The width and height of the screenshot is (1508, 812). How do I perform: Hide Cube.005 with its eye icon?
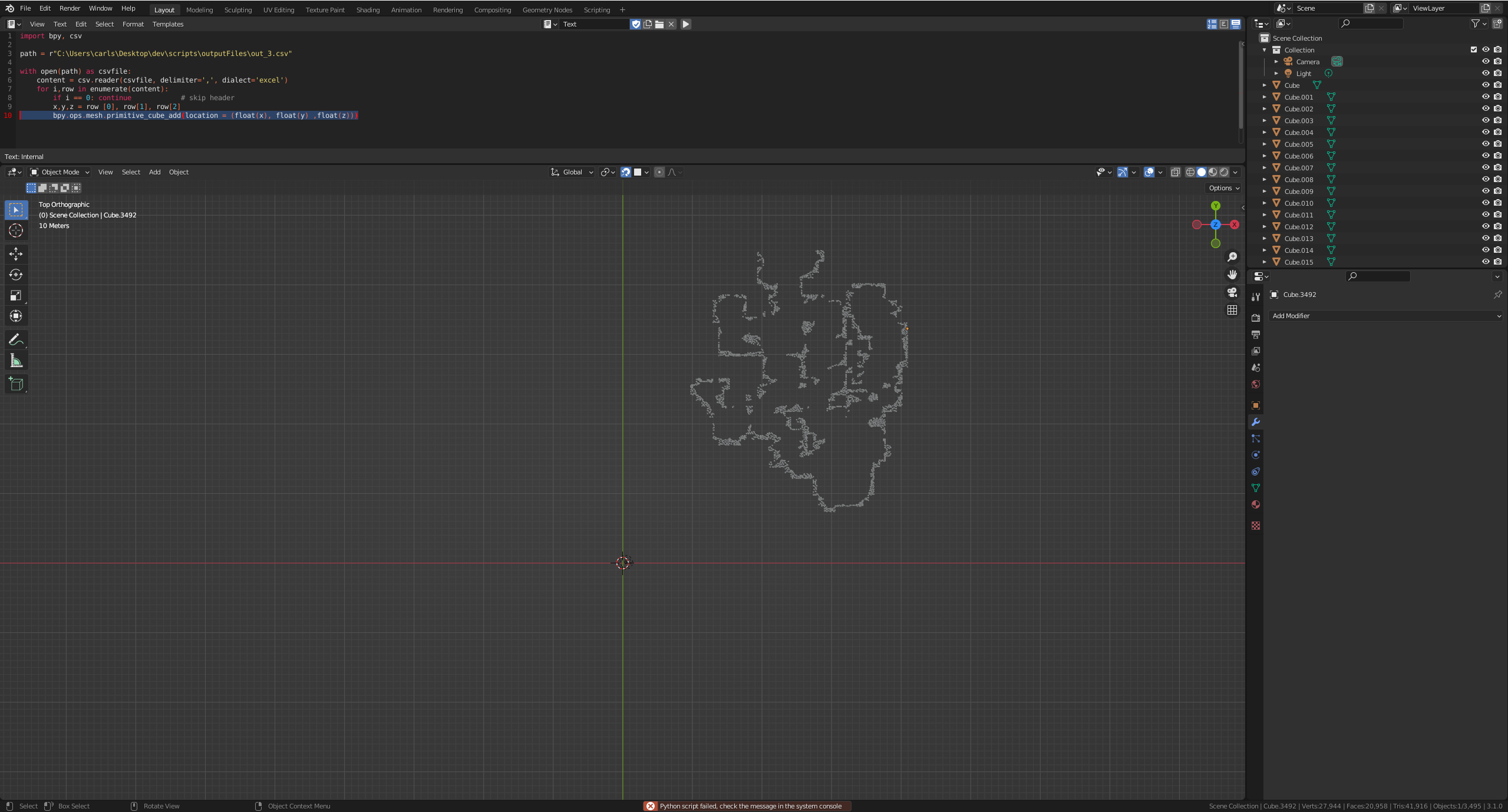pyautogui.click(x=1485, y=144)
